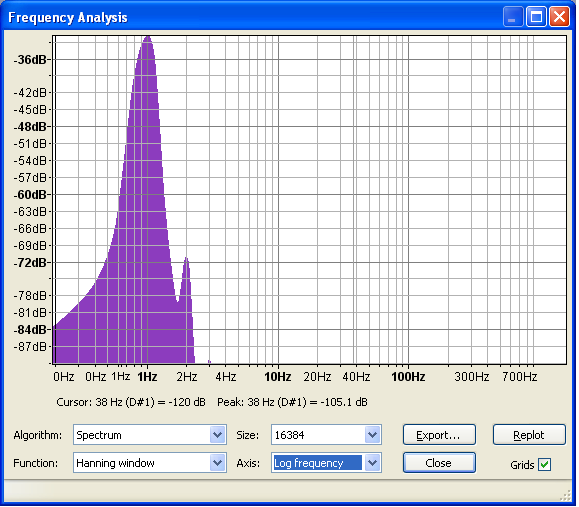Open the Algorithm dropdown arrow

(218, 435)
